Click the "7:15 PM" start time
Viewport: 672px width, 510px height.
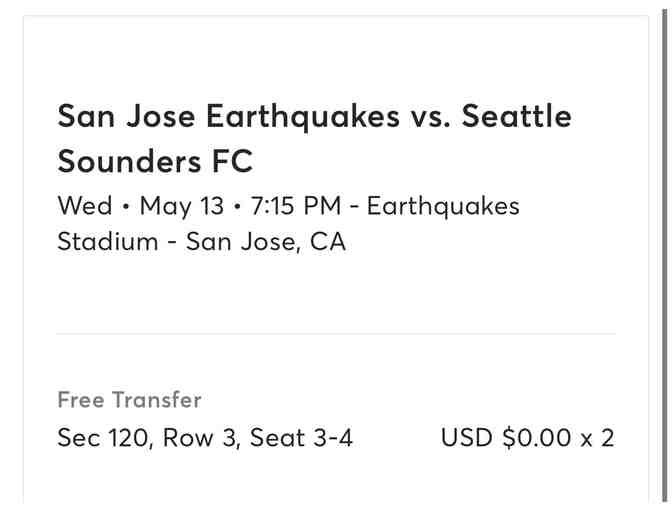[x=296, y=206]
